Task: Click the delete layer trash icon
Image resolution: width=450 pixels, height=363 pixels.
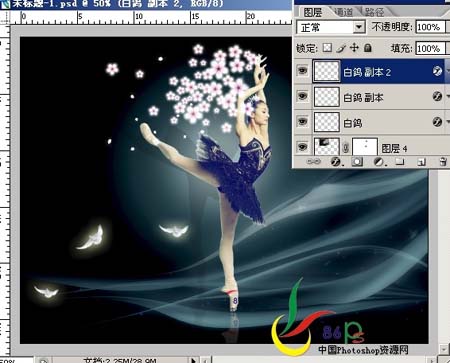Action: [x=443, y=162]
